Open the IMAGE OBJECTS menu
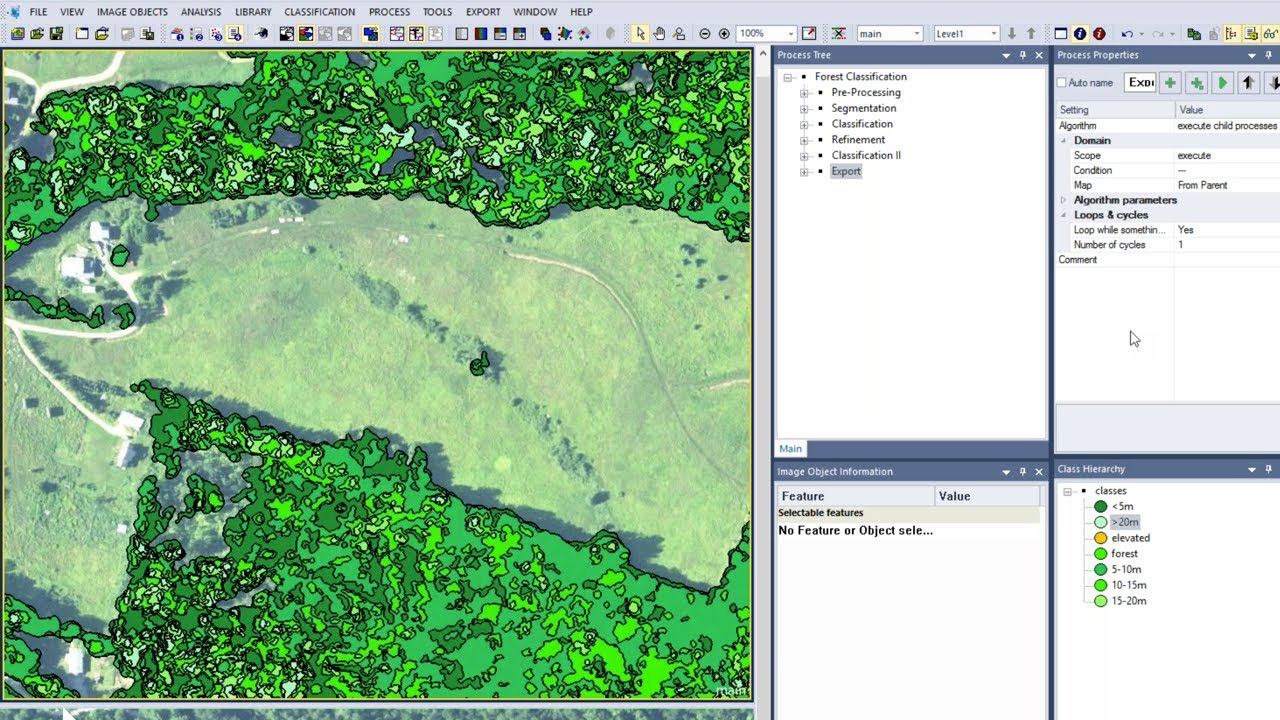Image resolution: width=1280 pixels, height=720 pixels. click(132, 12)
